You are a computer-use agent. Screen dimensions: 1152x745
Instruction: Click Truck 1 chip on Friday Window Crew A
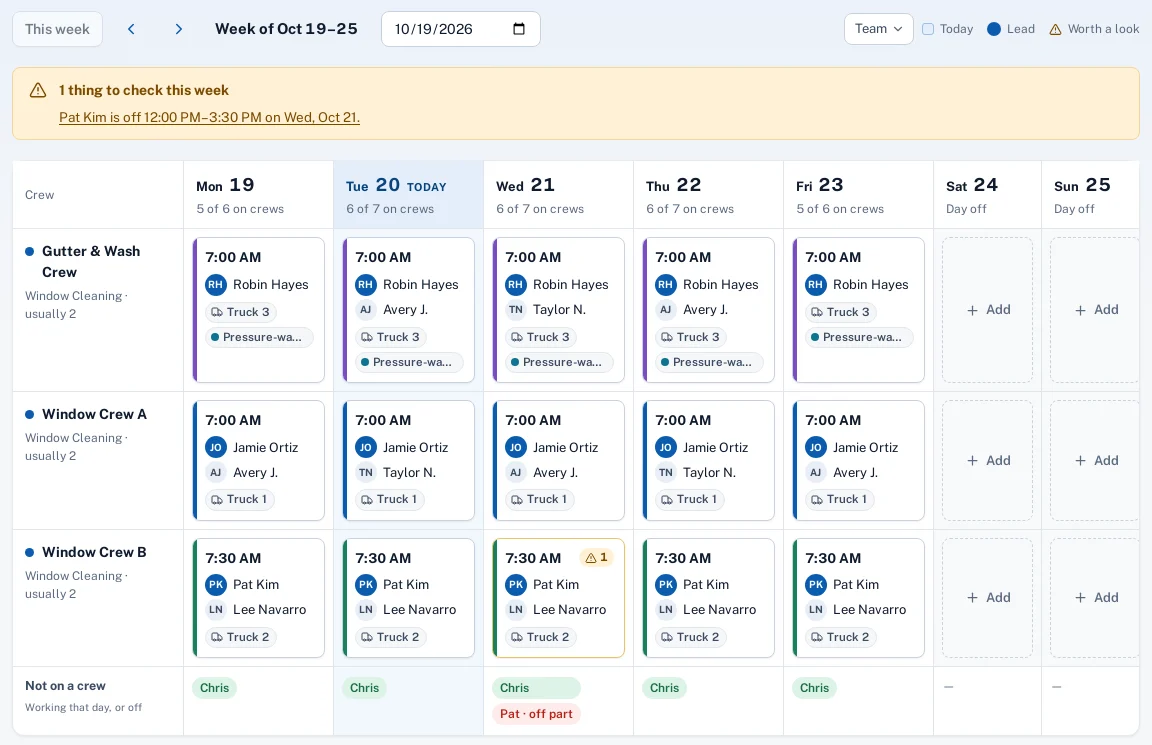pos(840,500)
